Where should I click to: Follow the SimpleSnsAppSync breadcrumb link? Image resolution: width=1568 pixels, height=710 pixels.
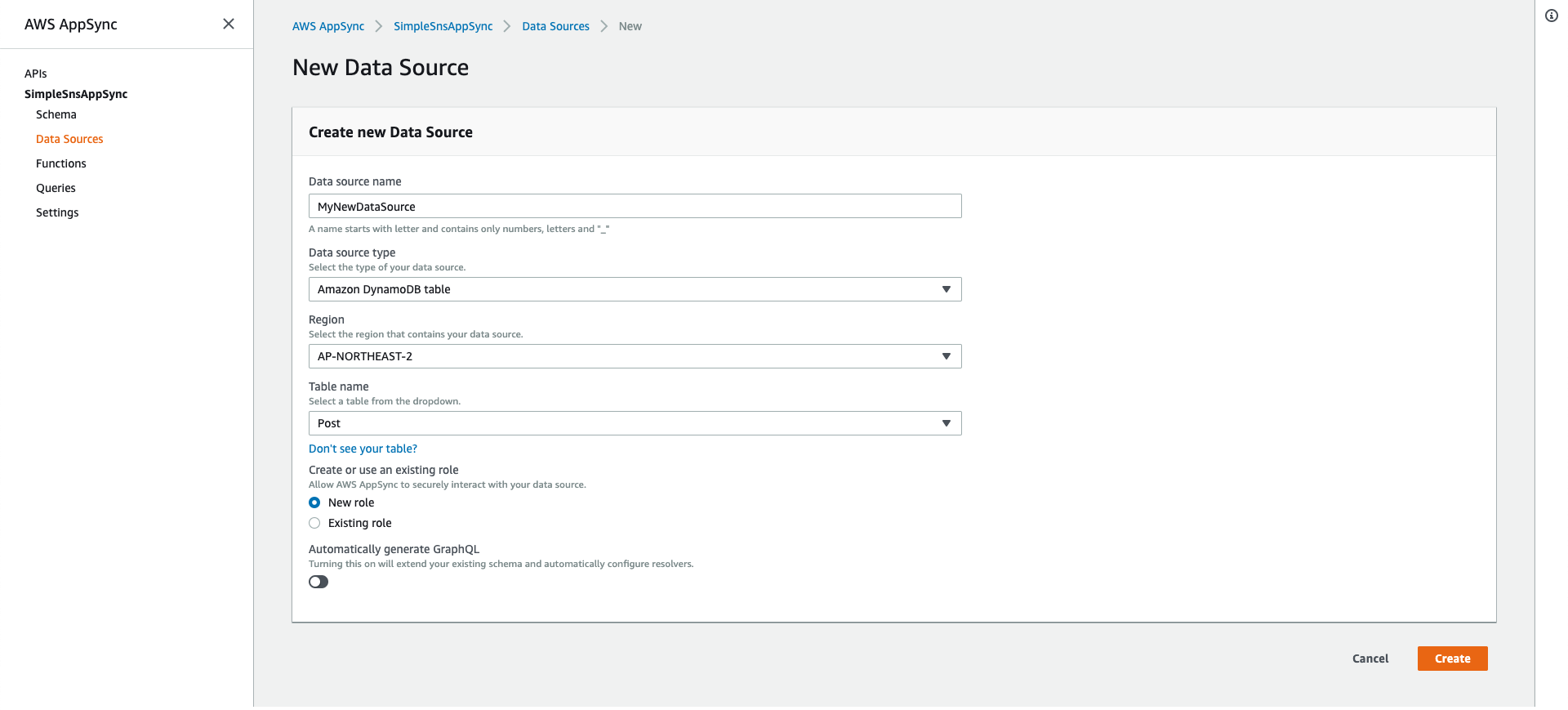[x=443, y=26]
